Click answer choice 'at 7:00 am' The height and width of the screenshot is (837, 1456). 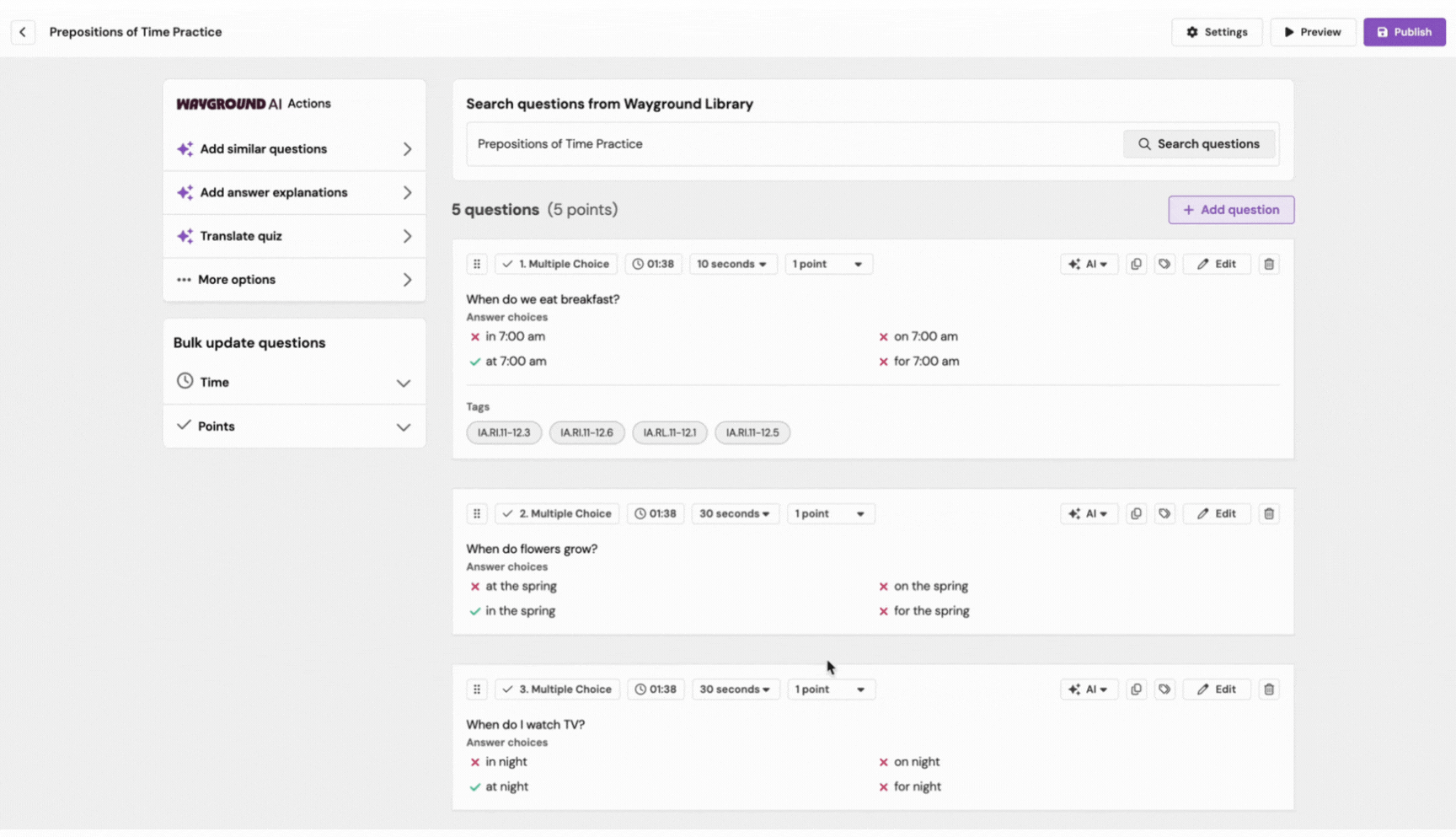[516, 361]
